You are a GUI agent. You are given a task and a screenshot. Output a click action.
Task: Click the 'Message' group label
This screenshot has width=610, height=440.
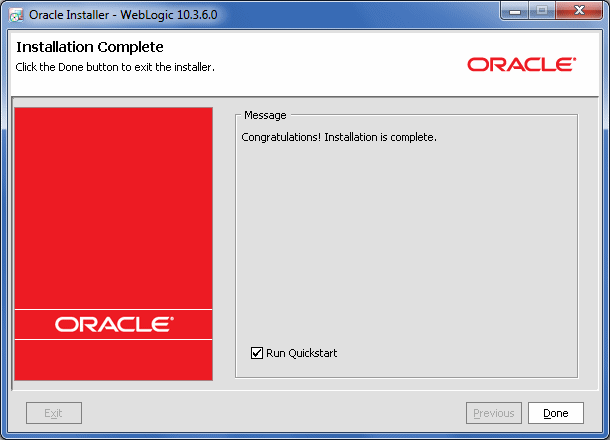coord(265,115)
